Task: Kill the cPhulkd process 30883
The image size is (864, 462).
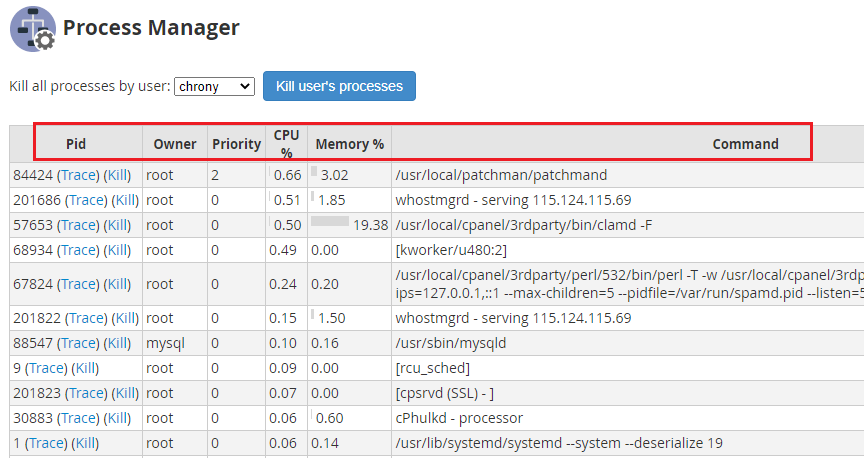Action: pos(118,418)
